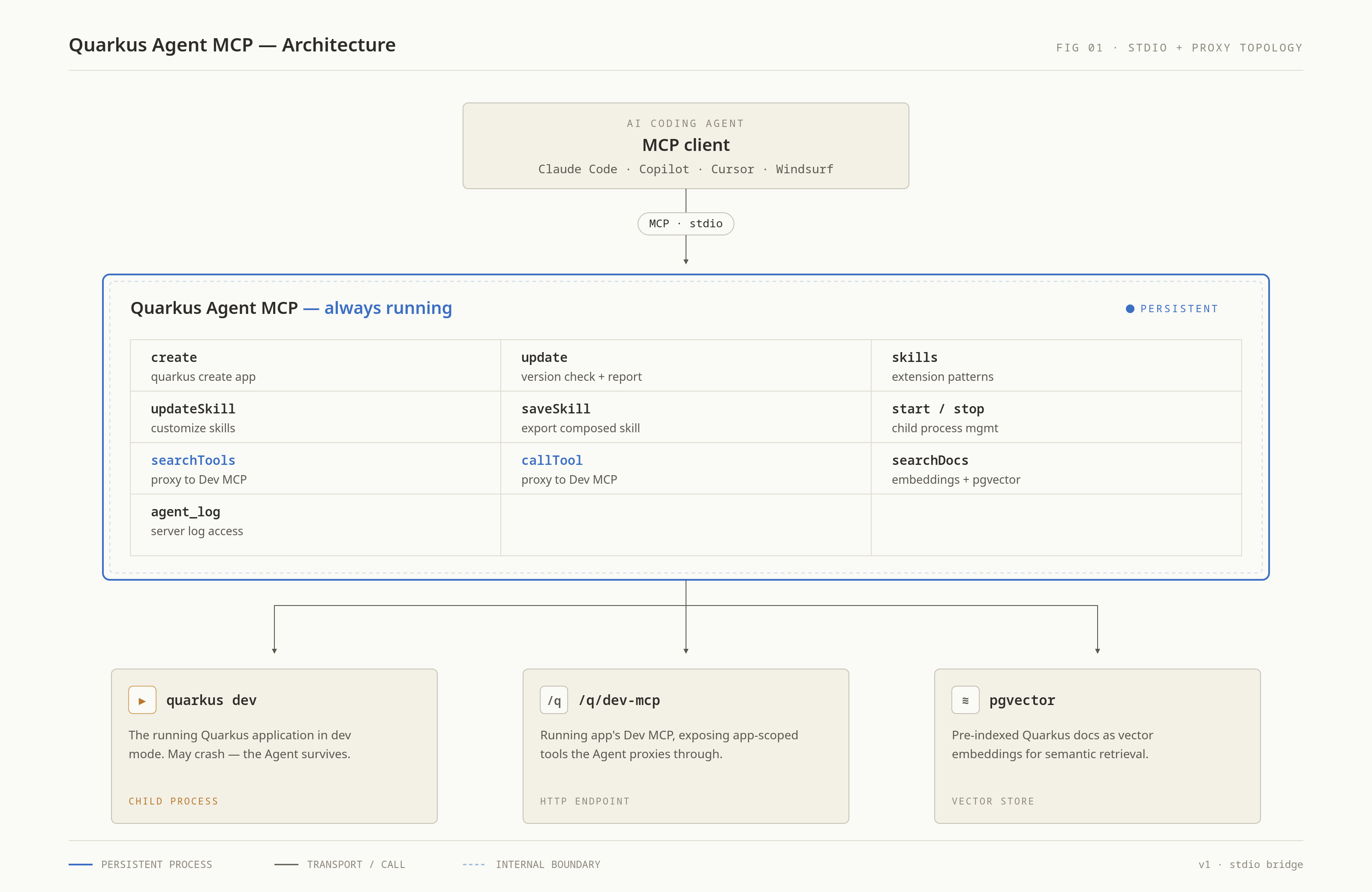Click 'export composed skill' description

[581, 428]
